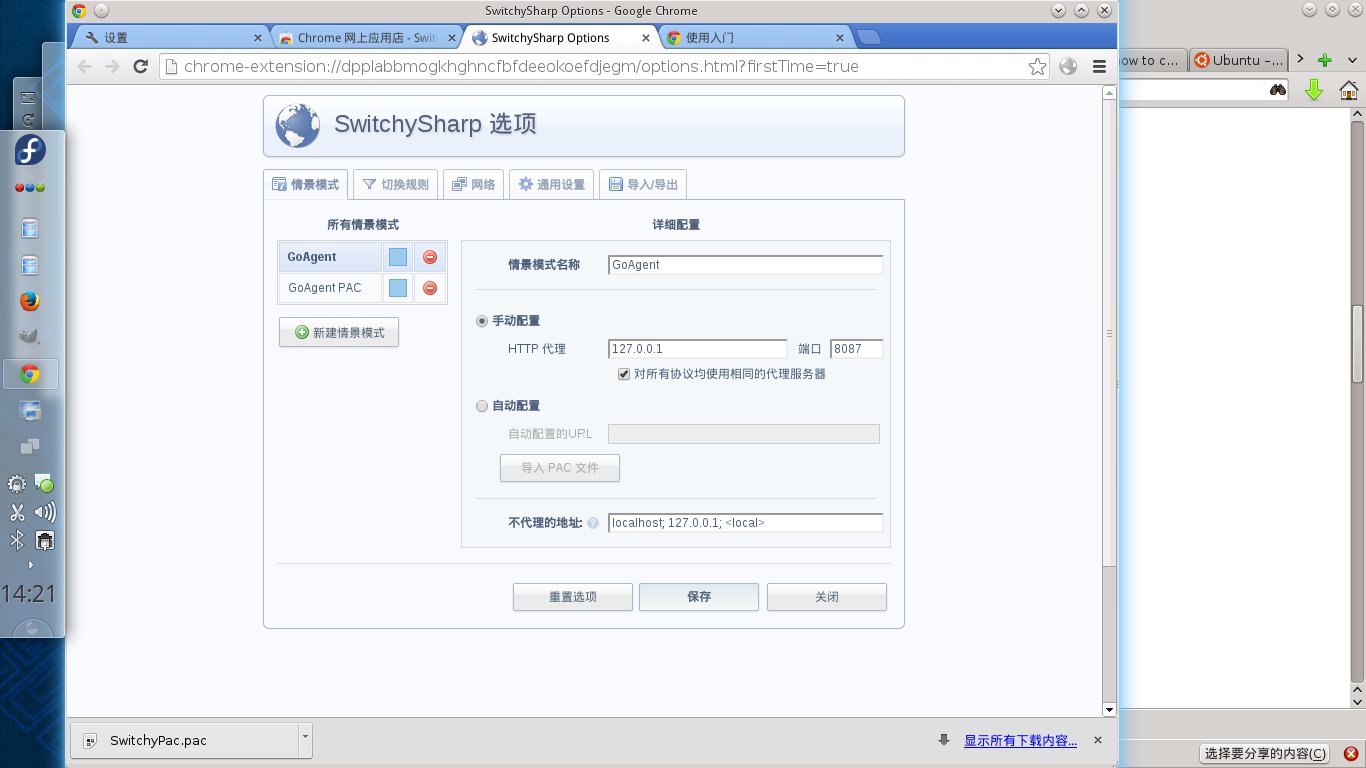Viewport: 1366px width, 768px height.
Task: Open the 网络 tab
Action: 473,185
